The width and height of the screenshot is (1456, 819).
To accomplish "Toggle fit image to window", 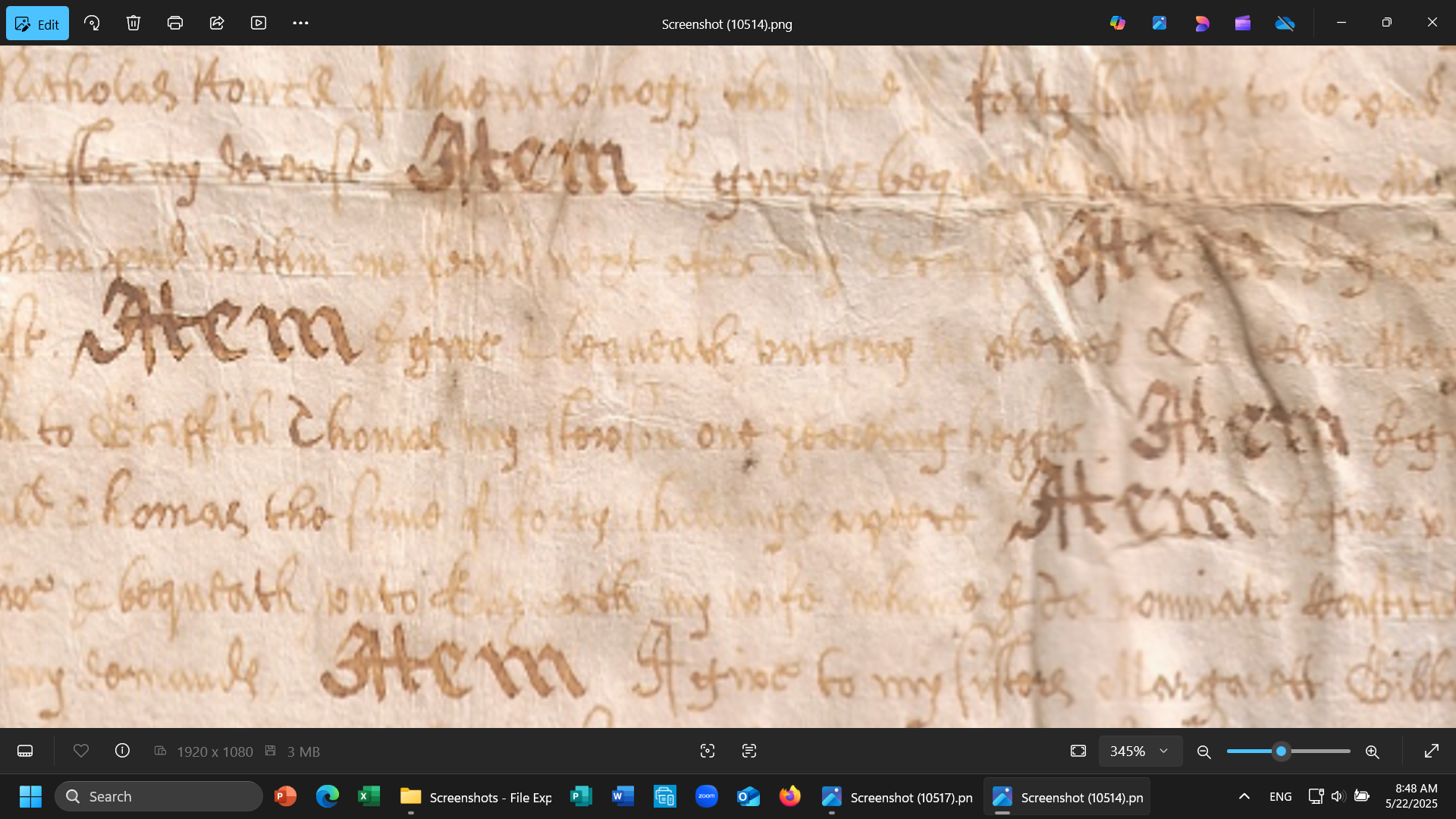I will click(x=1077, y=751).
